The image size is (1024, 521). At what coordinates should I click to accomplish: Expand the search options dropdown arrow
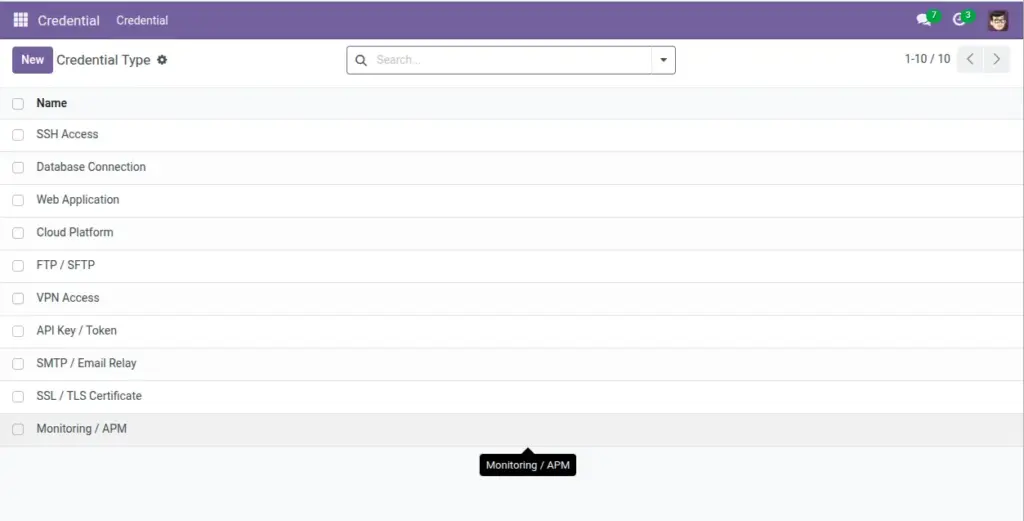[x=663, y=60]
